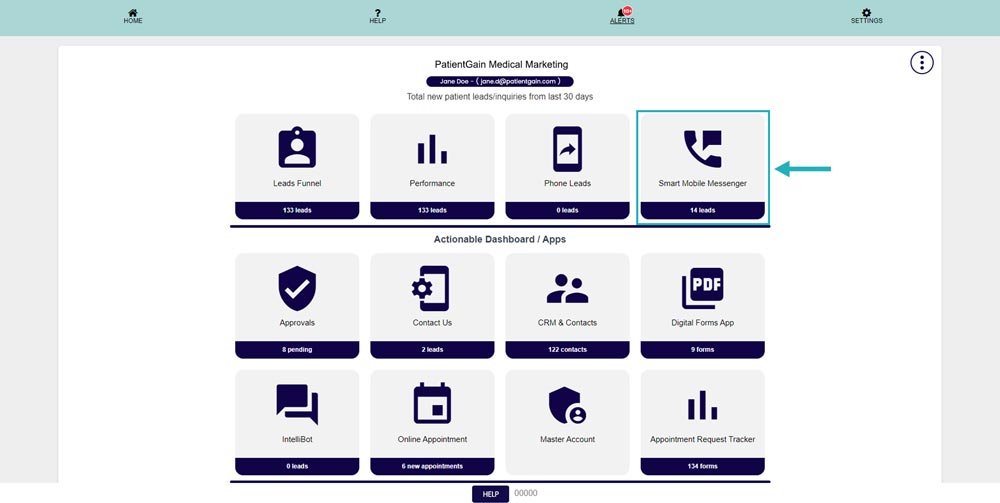Open Alerts in the top navigation
This screenshot has width=1000, height=503.
622,16
